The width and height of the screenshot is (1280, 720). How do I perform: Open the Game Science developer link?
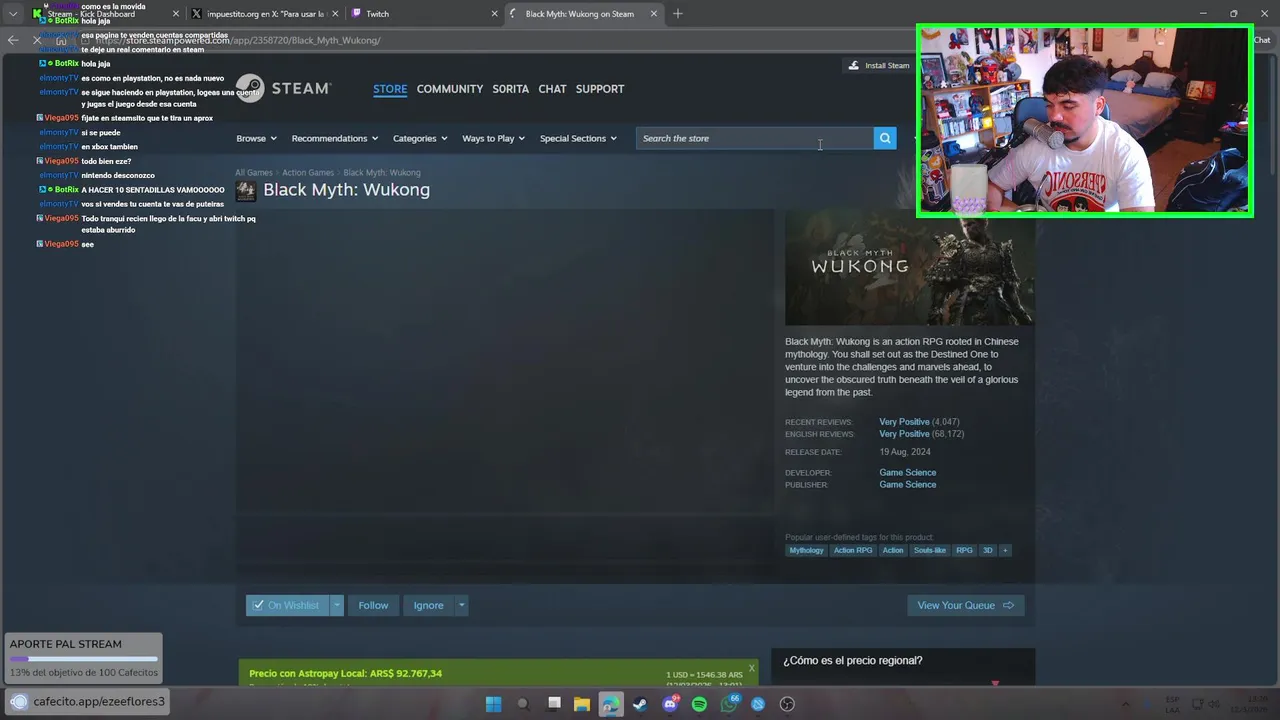click(x=908, y=472)
